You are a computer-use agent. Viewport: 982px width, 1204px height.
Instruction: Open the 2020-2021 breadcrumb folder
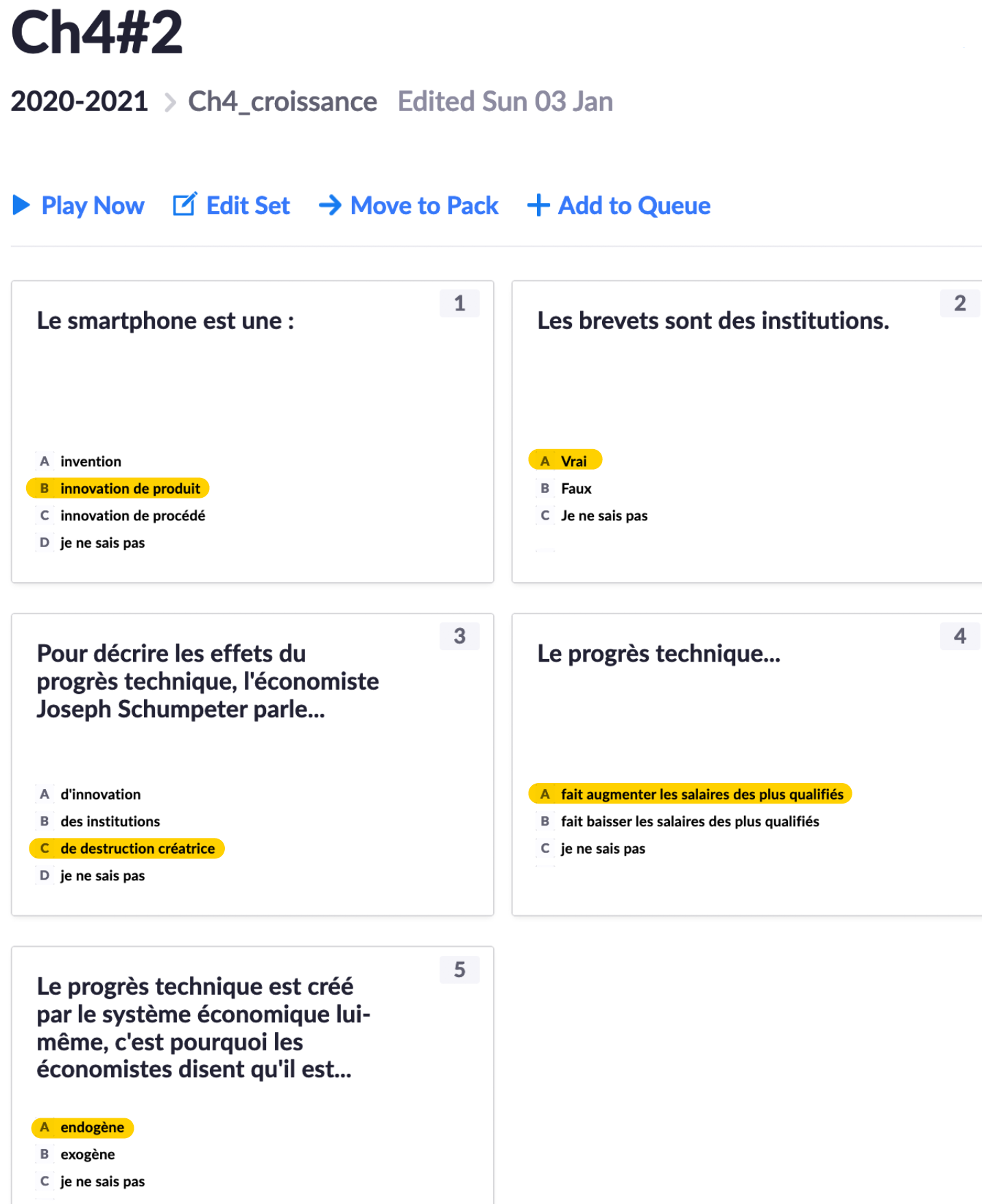coord(79,101)
